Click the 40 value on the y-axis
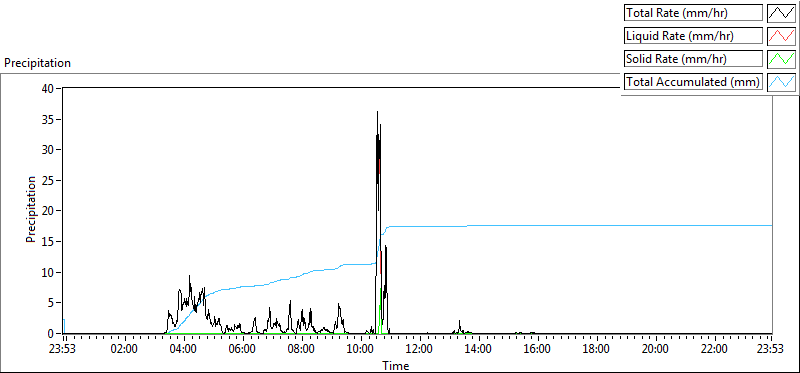The width and height of the screenshot is (800, 373). pyautogui.click(x=49, y=88)
